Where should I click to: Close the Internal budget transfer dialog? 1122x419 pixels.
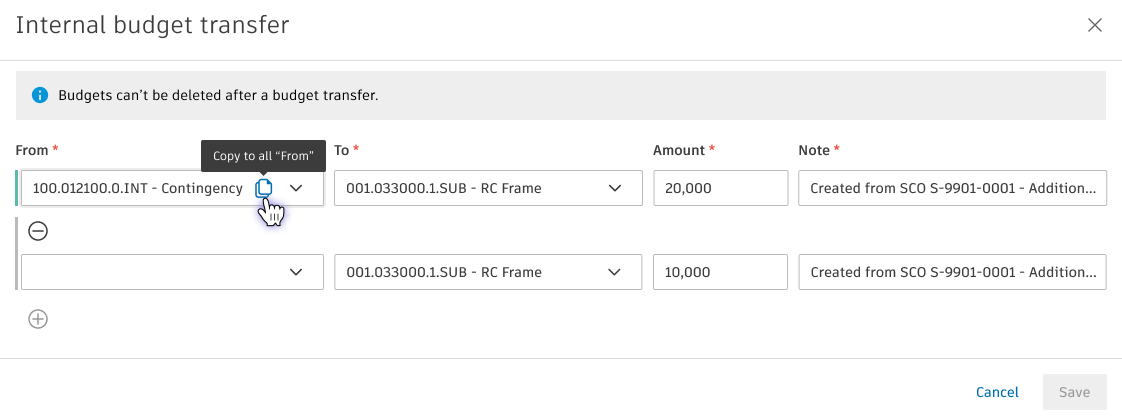1095,26
